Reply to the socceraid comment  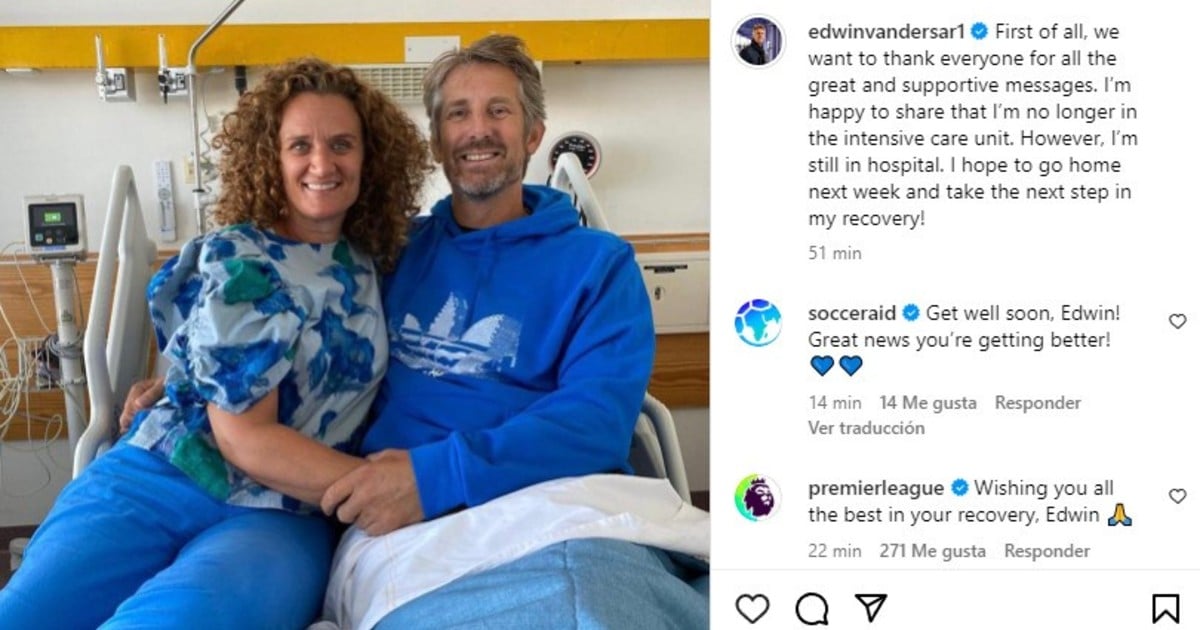click(1037, 403)
